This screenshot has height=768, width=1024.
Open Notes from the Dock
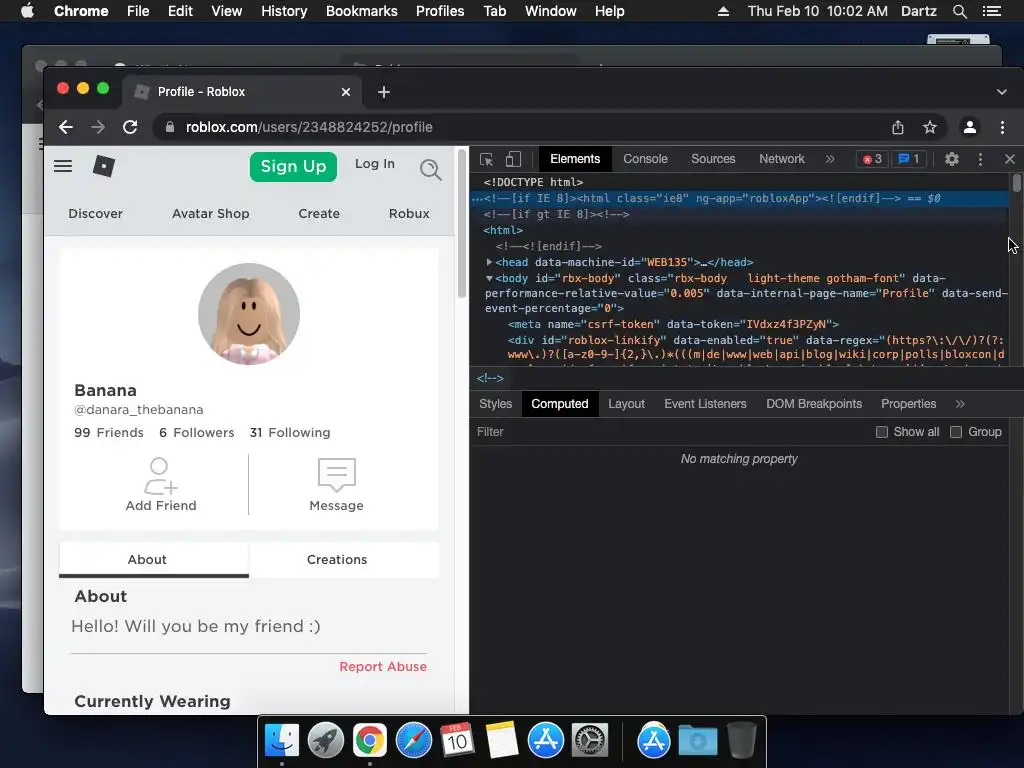coord(502,740)
